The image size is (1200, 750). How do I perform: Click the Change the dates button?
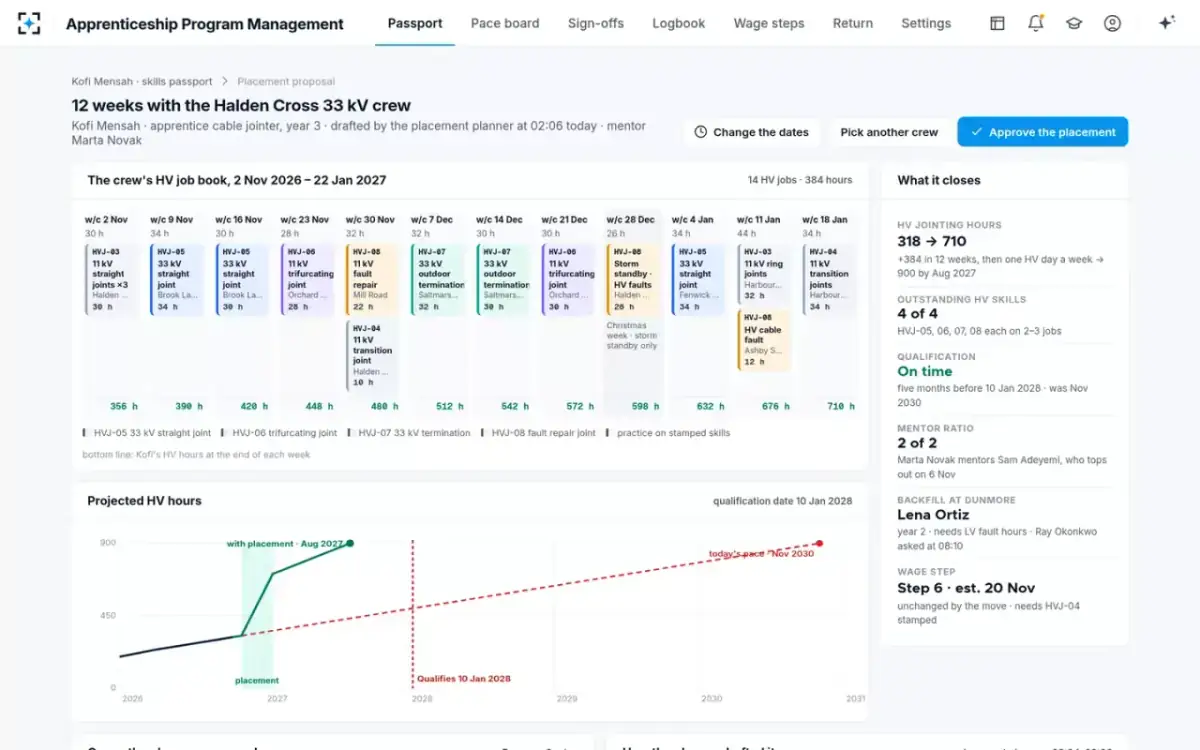[752, 132]
